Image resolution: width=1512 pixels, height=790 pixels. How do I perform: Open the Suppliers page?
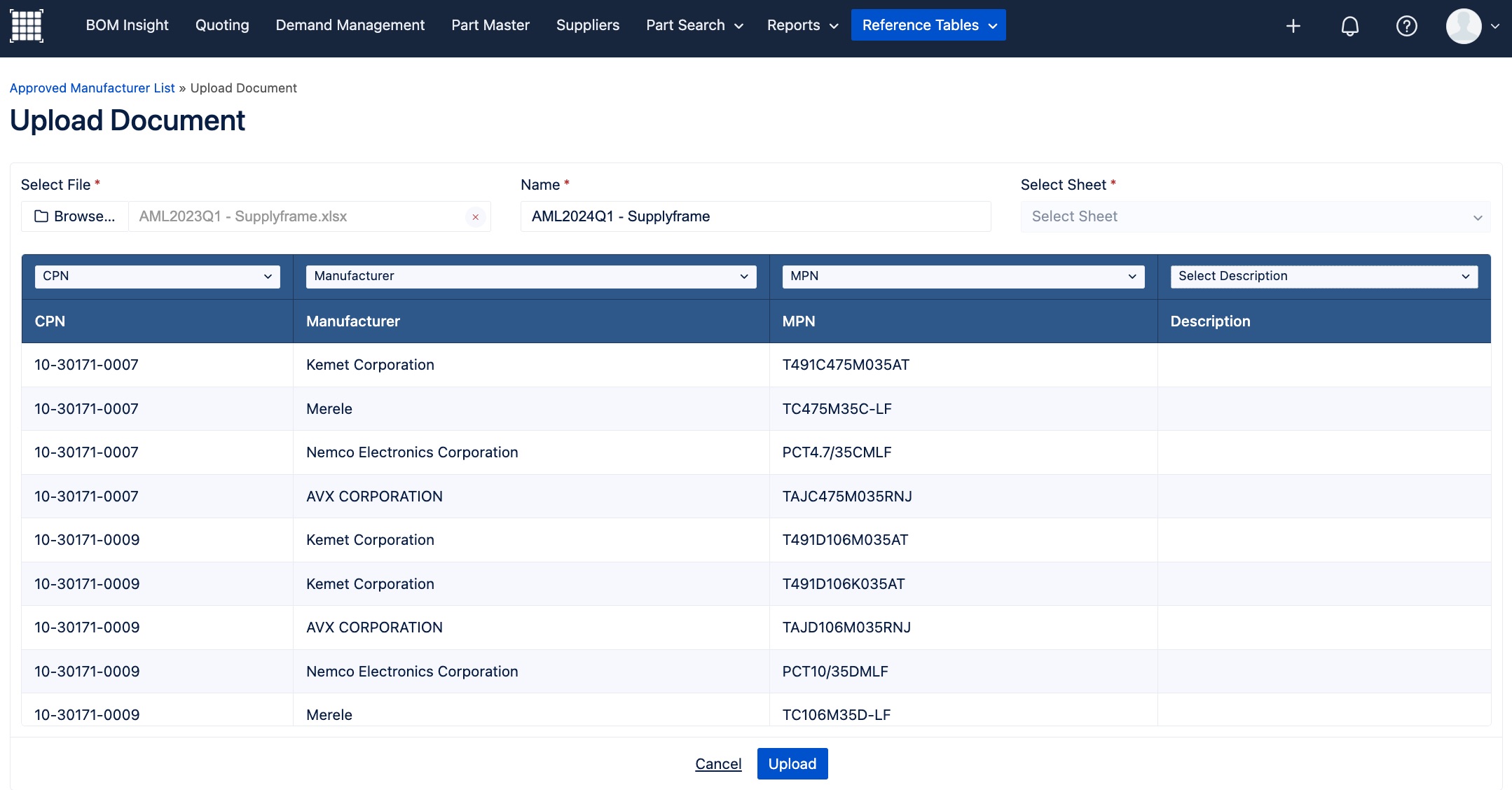588,25
